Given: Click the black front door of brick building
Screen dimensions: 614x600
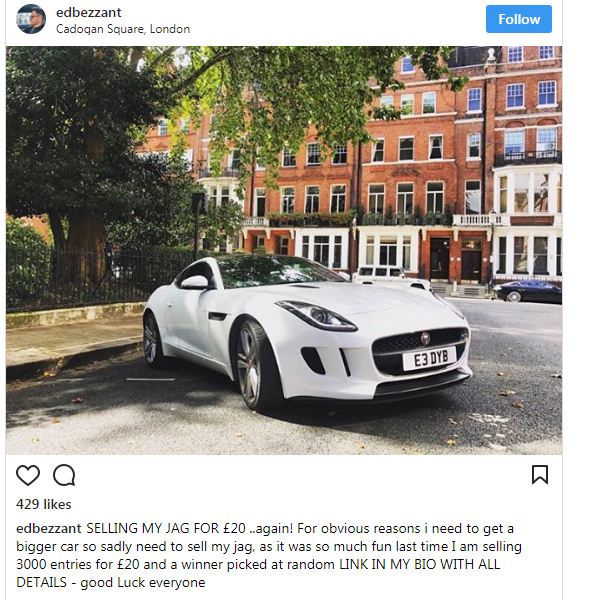Looking at the screenshot, I should pyautogui.click(x=440, y=258).
